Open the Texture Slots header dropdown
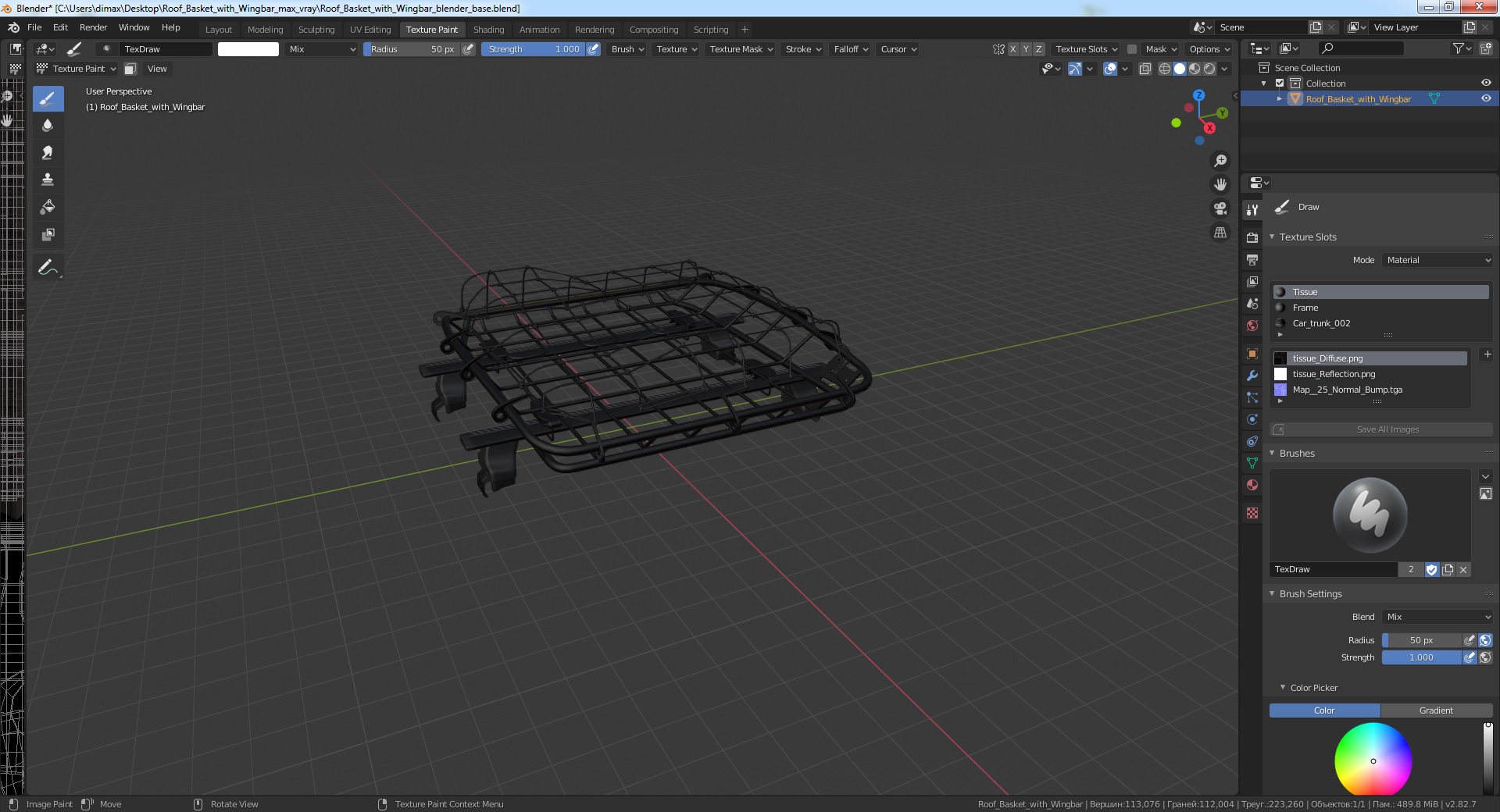This screenshot has width=1500, height=812. tap(1086, 48)
